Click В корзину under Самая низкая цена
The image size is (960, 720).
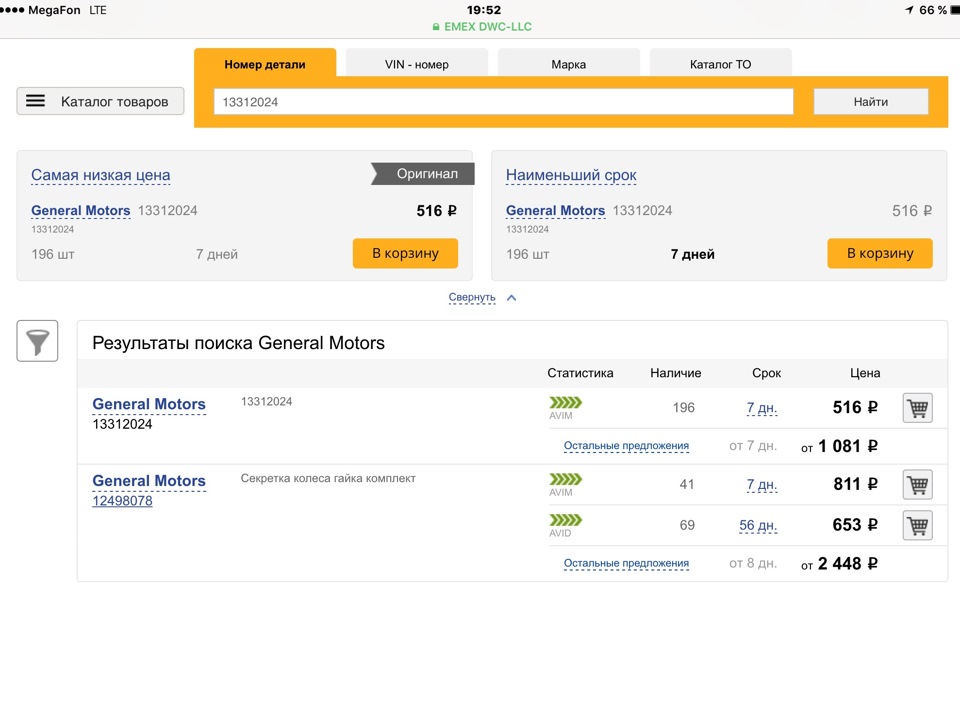coord(405,253)
